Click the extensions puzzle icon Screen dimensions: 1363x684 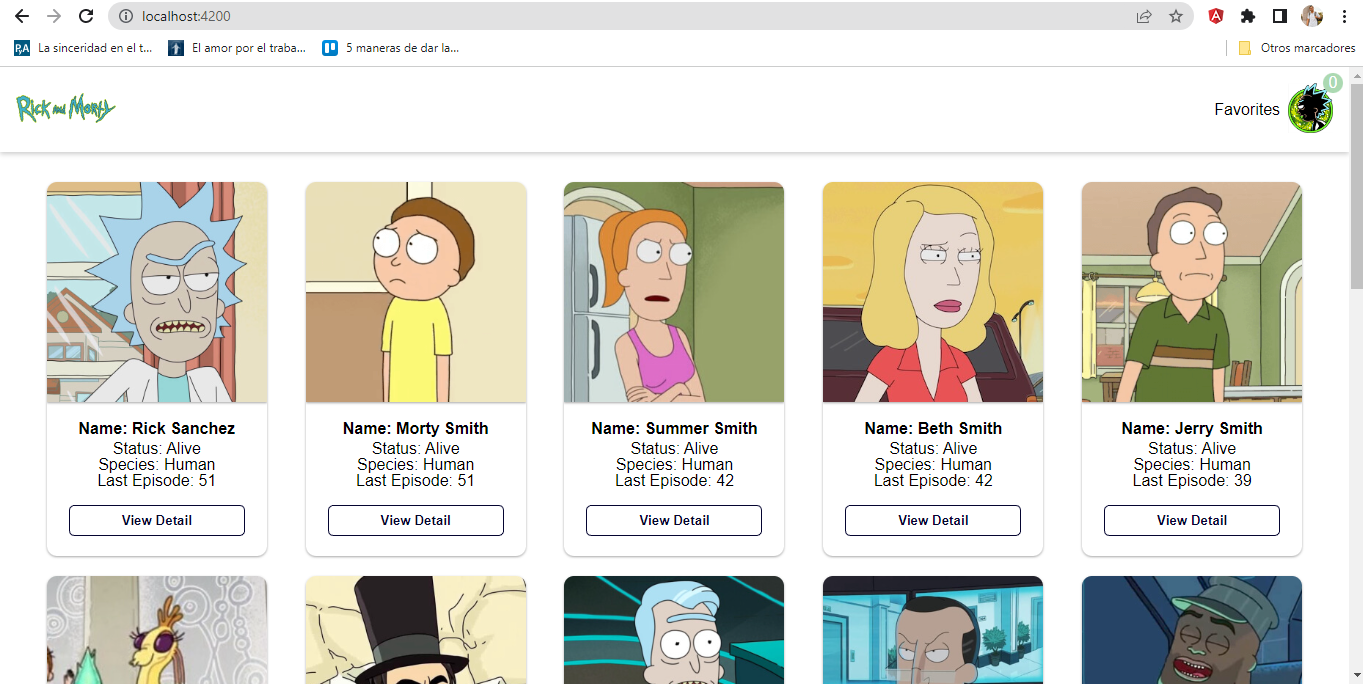[1249, 16]
